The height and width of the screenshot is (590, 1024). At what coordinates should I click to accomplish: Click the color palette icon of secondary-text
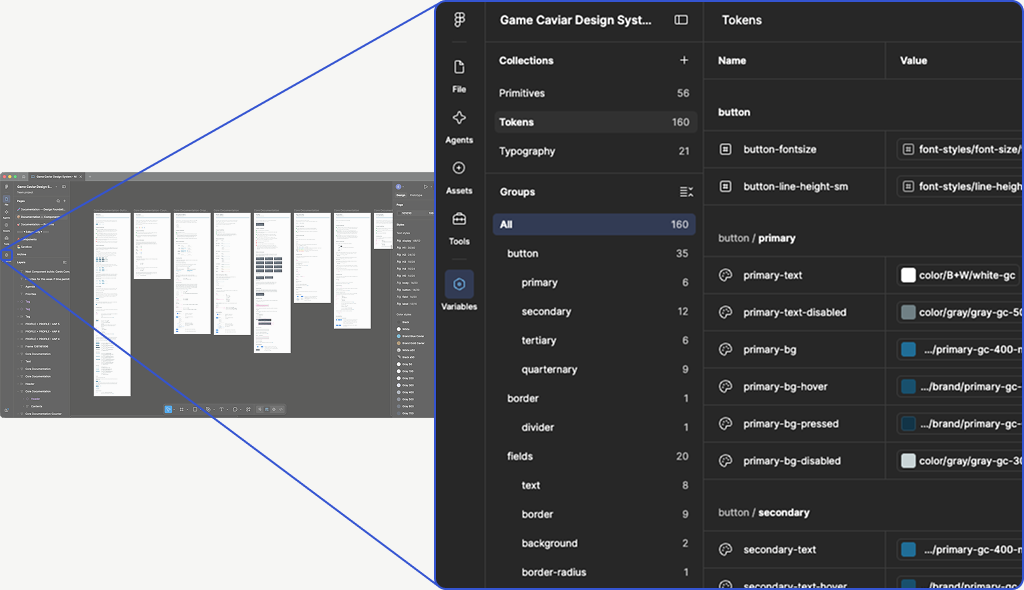point(726,549)
